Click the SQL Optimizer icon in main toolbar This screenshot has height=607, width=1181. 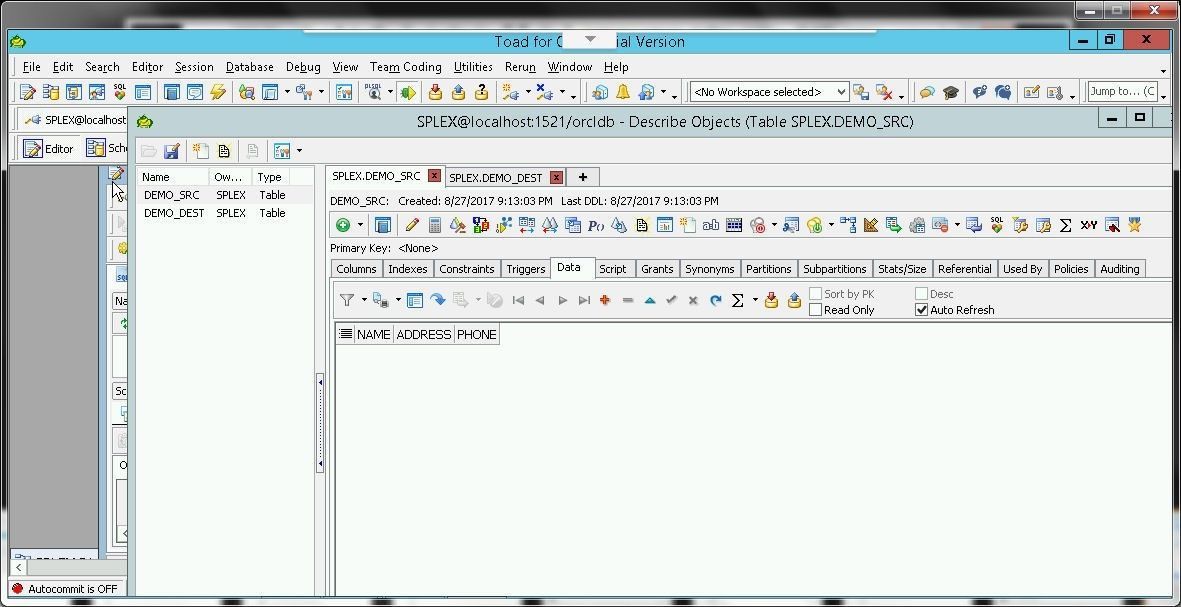(120, 92)
